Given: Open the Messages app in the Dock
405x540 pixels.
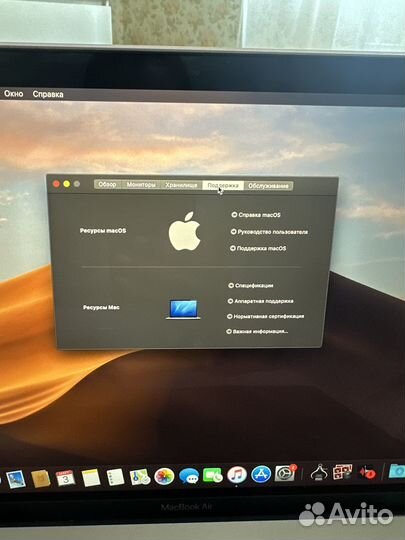Looking at the screenshot, I should pos(188,476).
